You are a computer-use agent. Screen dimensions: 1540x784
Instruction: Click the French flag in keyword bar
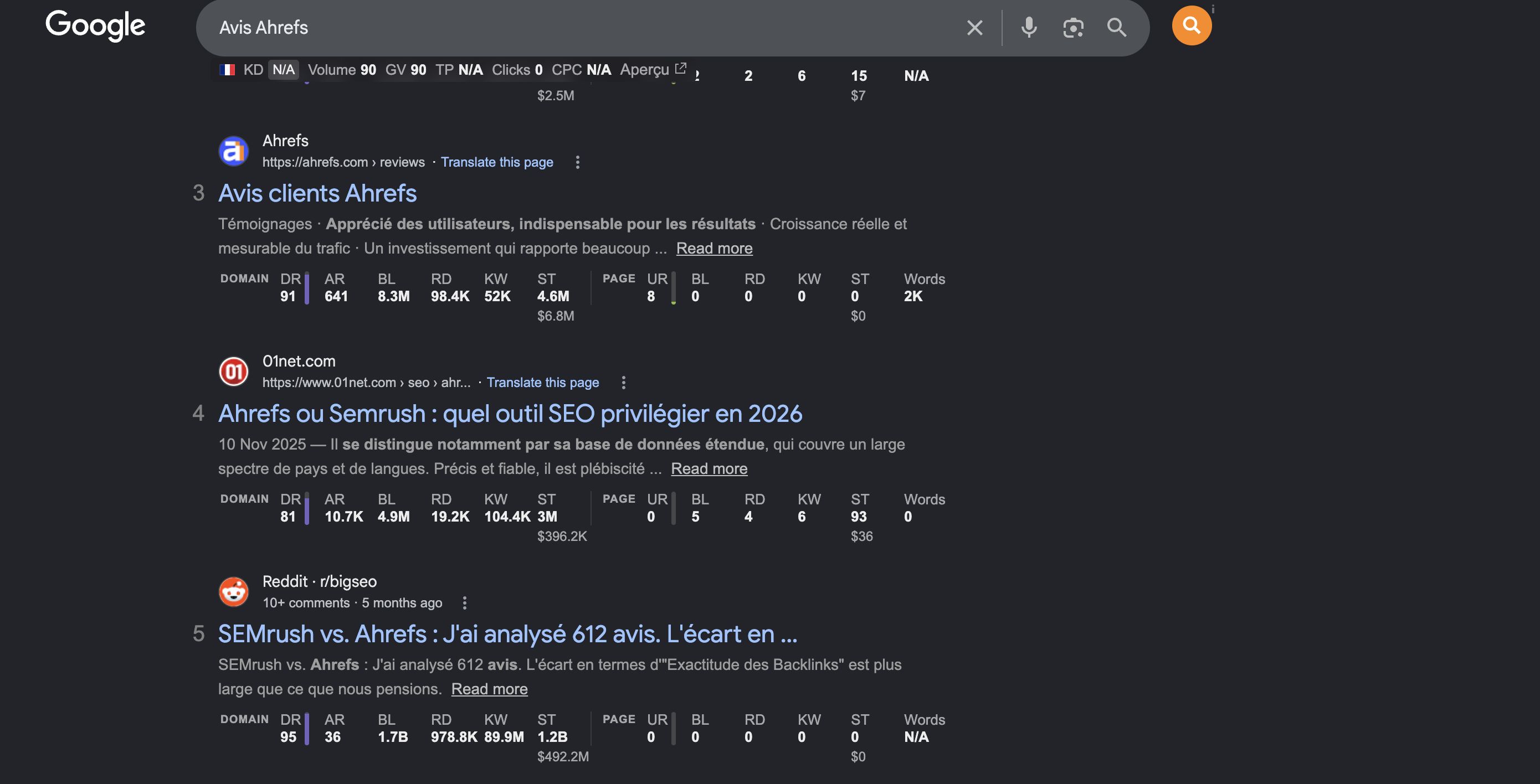click(227, 70)
